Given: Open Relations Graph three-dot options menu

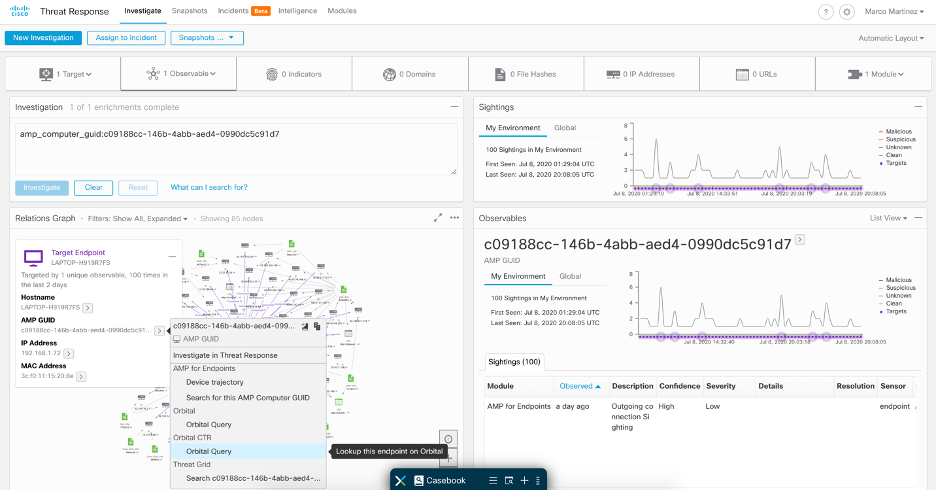Looking at the screenshot, I should point(454,217).
